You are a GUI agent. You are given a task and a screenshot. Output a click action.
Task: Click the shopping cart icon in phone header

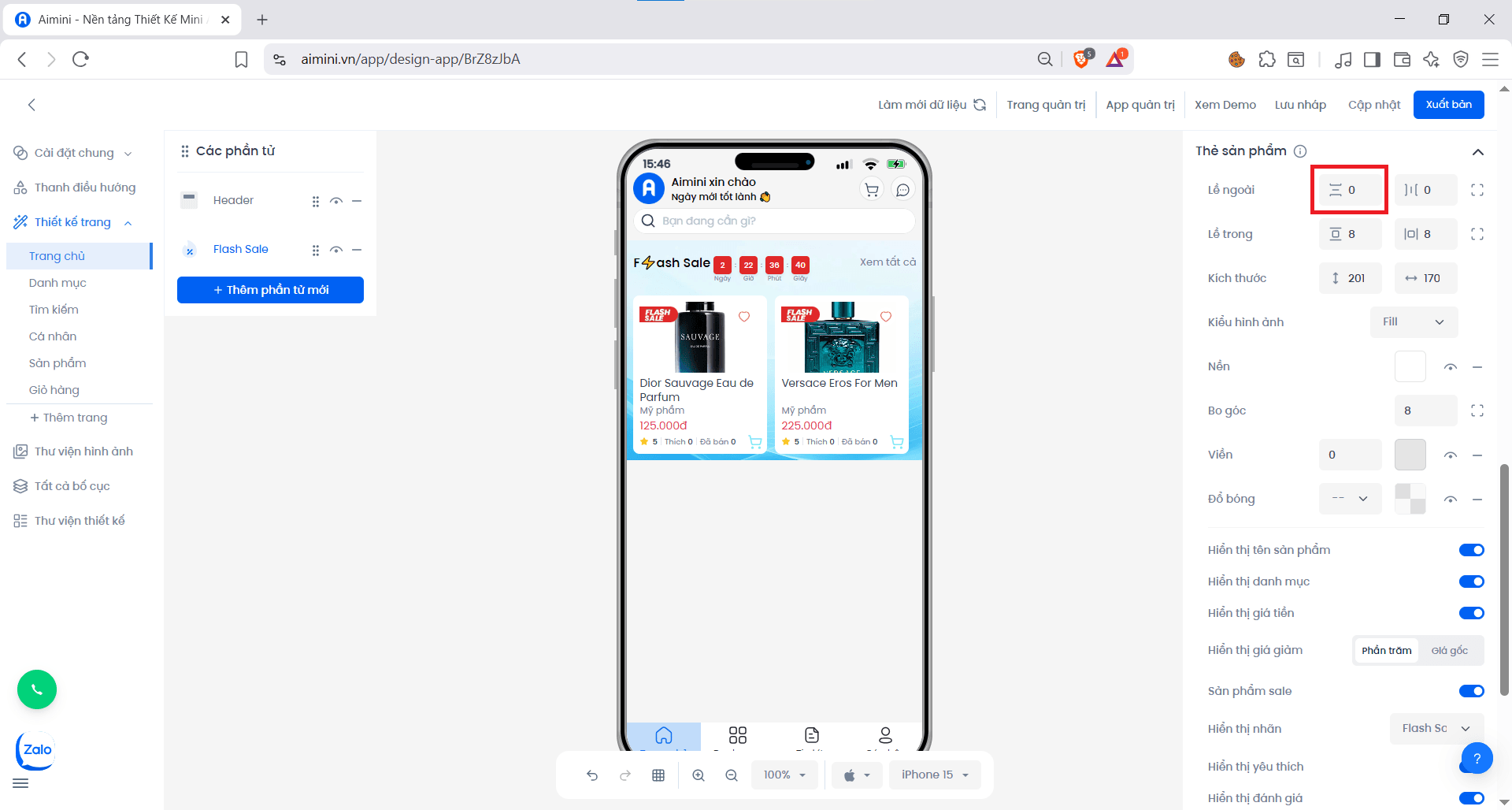tap(872, 190)
